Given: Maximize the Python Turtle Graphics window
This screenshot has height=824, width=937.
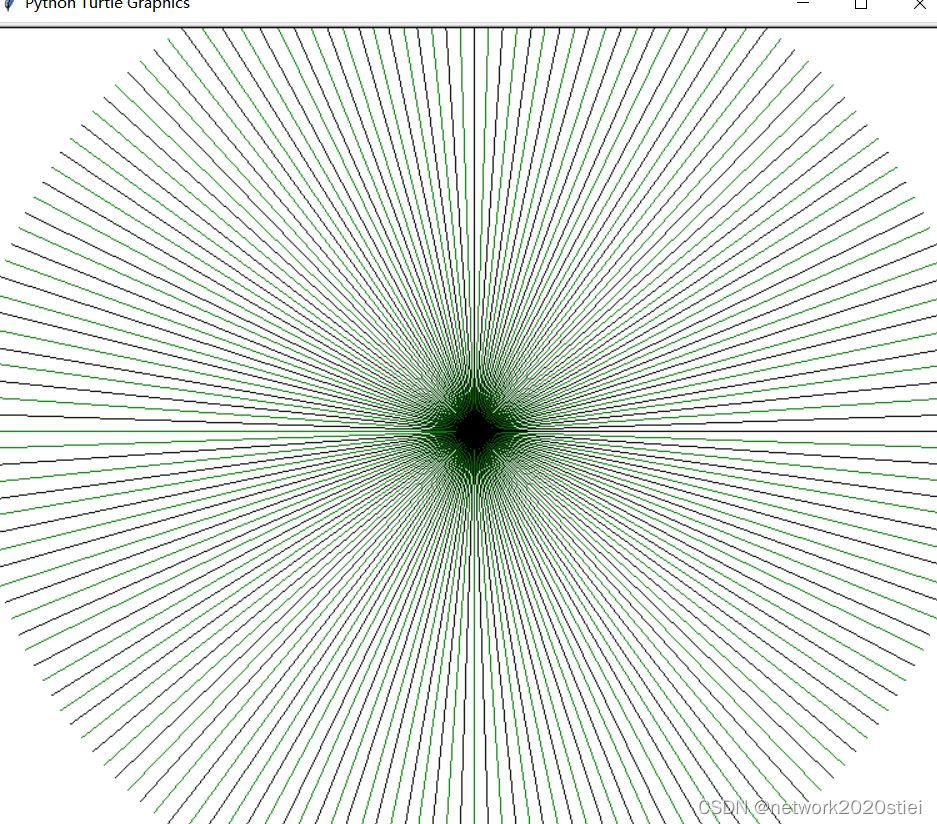Looking at the screenshot, I should (861, 4).
